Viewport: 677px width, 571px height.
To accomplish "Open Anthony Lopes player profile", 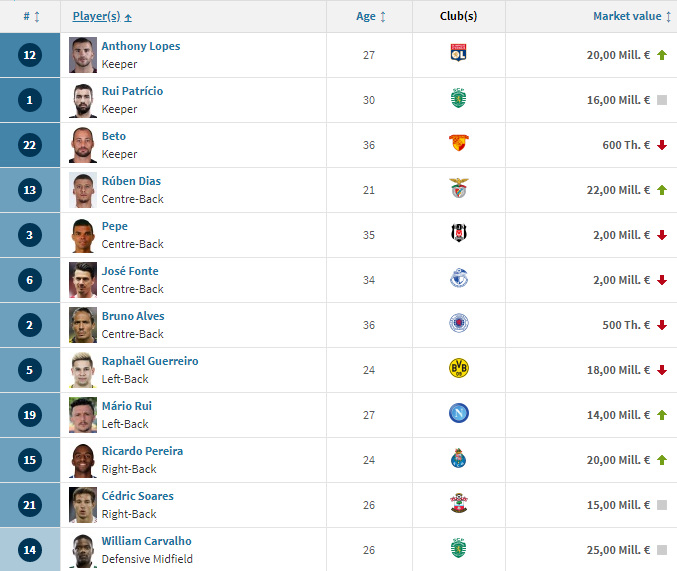I will pos(141,46).
